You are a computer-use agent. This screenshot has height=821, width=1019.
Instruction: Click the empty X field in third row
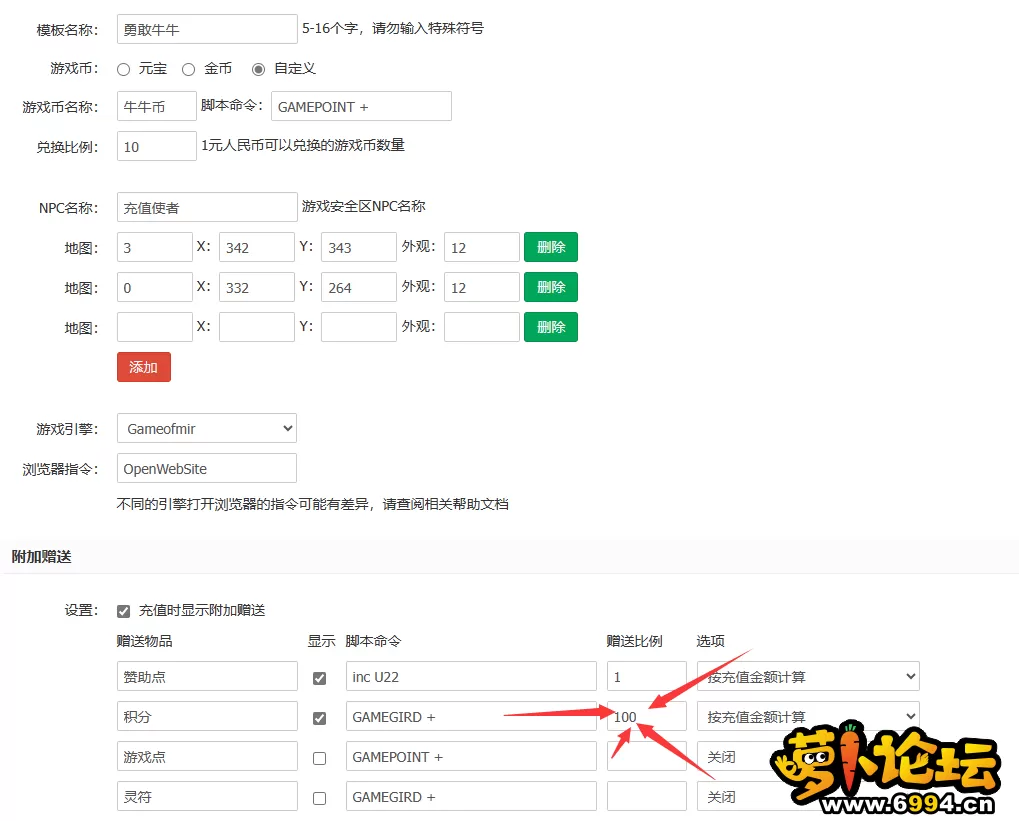pyautogui.click(x=257, y=327)
